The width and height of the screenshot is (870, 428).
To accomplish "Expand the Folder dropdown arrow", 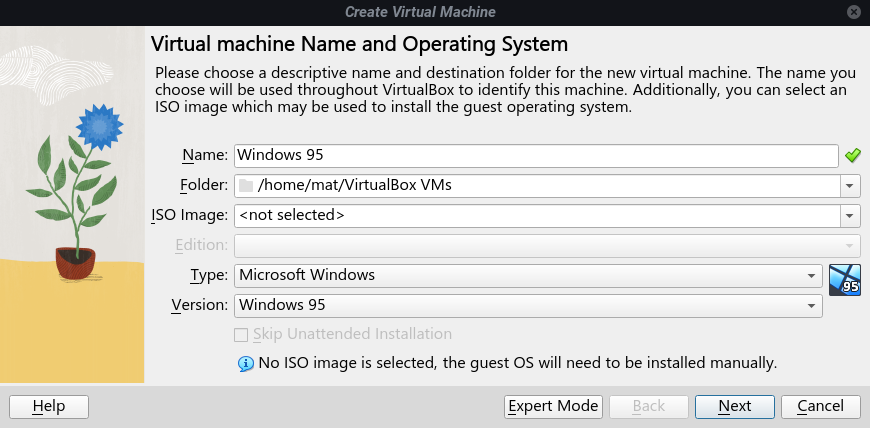I will [x=849, y=185].
